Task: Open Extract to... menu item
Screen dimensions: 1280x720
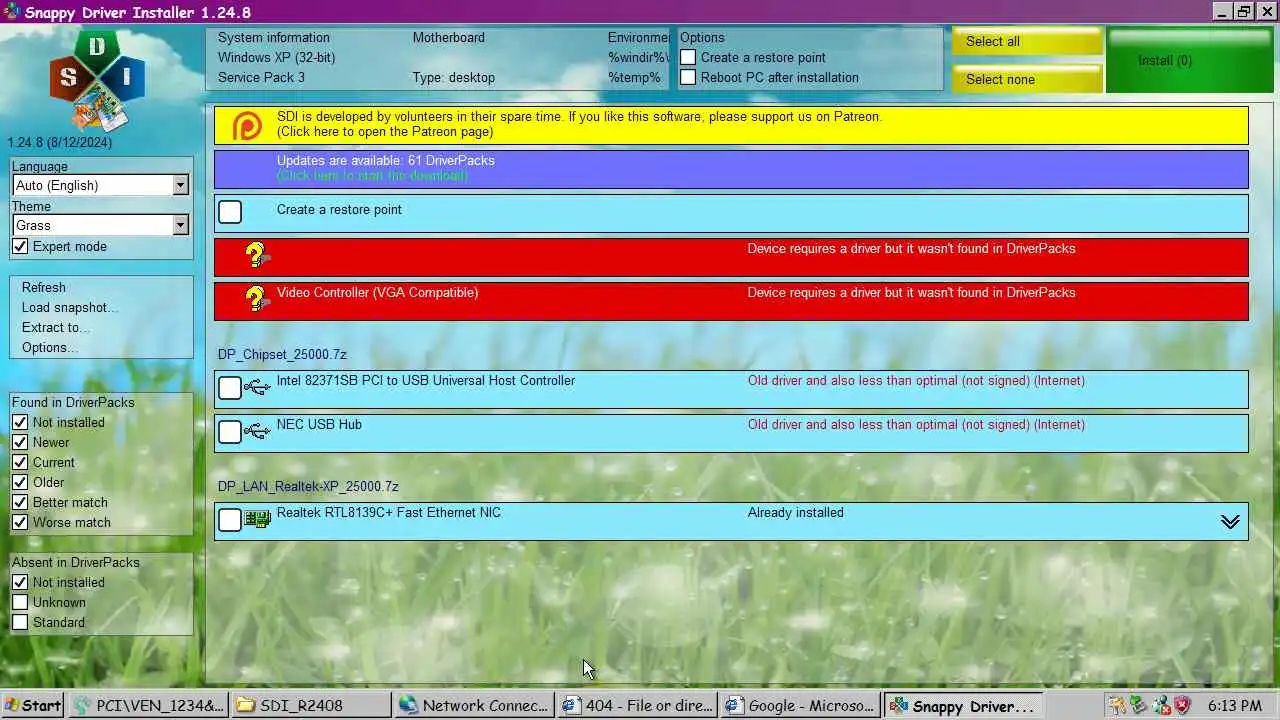Action: 56,327
